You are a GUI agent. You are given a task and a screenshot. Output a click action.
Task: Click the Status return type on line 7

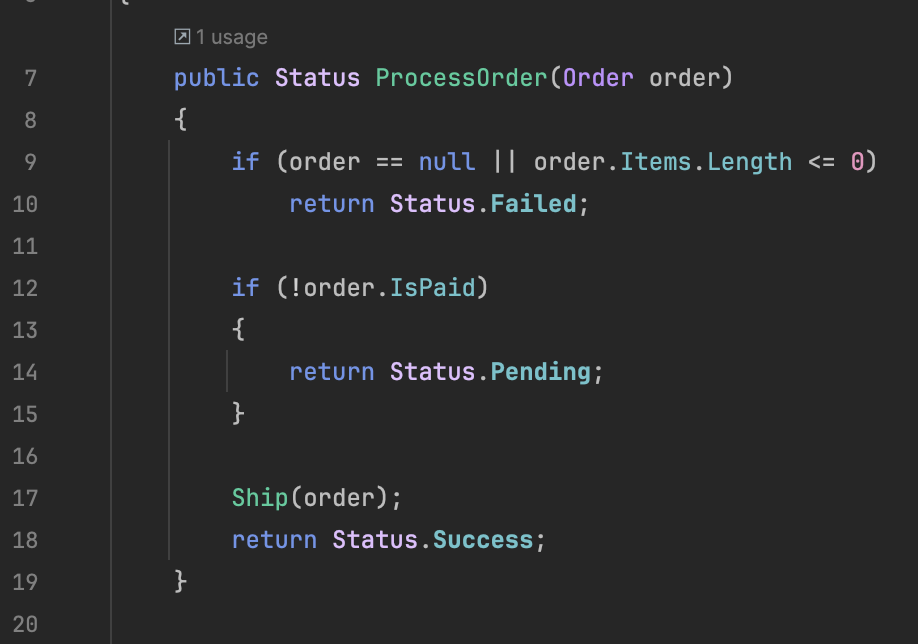click(x=317, y=78)
